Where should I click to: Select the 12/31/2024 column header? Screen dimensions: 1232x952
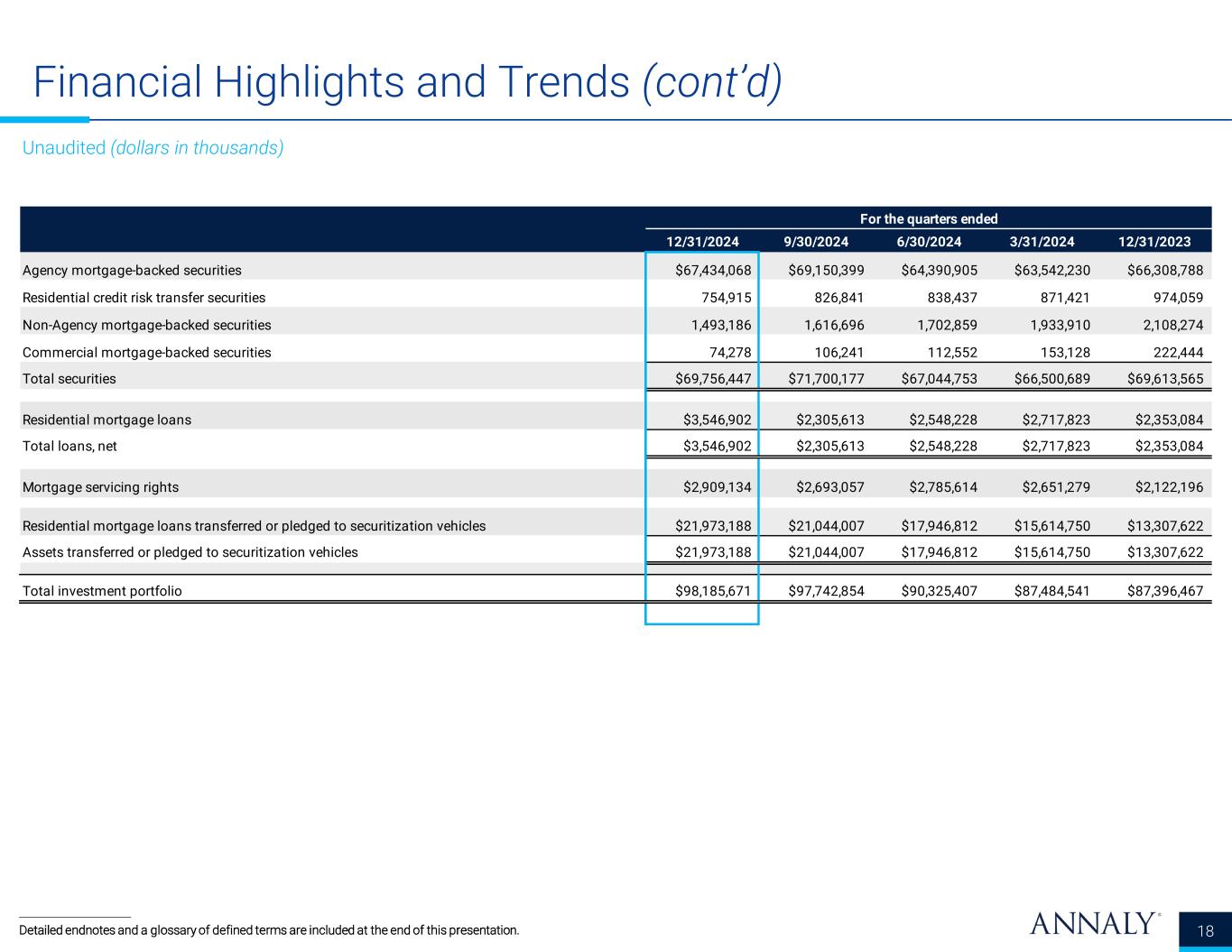[702, 242]
